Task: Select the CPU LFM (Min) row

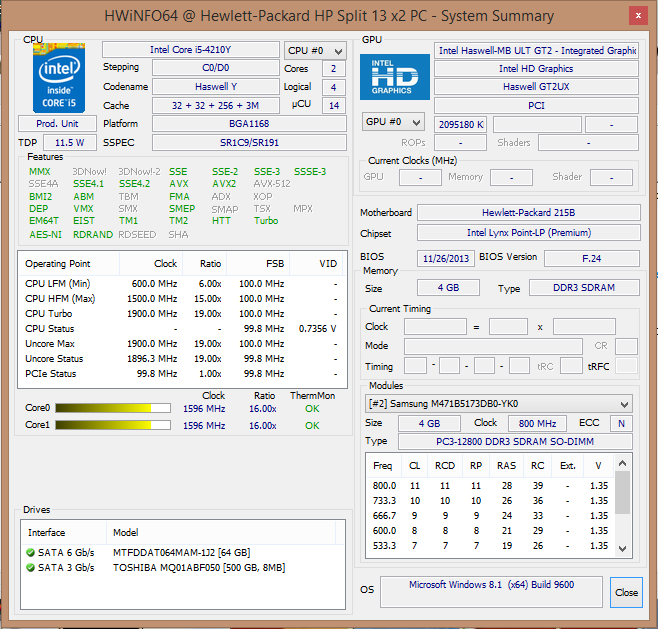Action: click(181, 284)
